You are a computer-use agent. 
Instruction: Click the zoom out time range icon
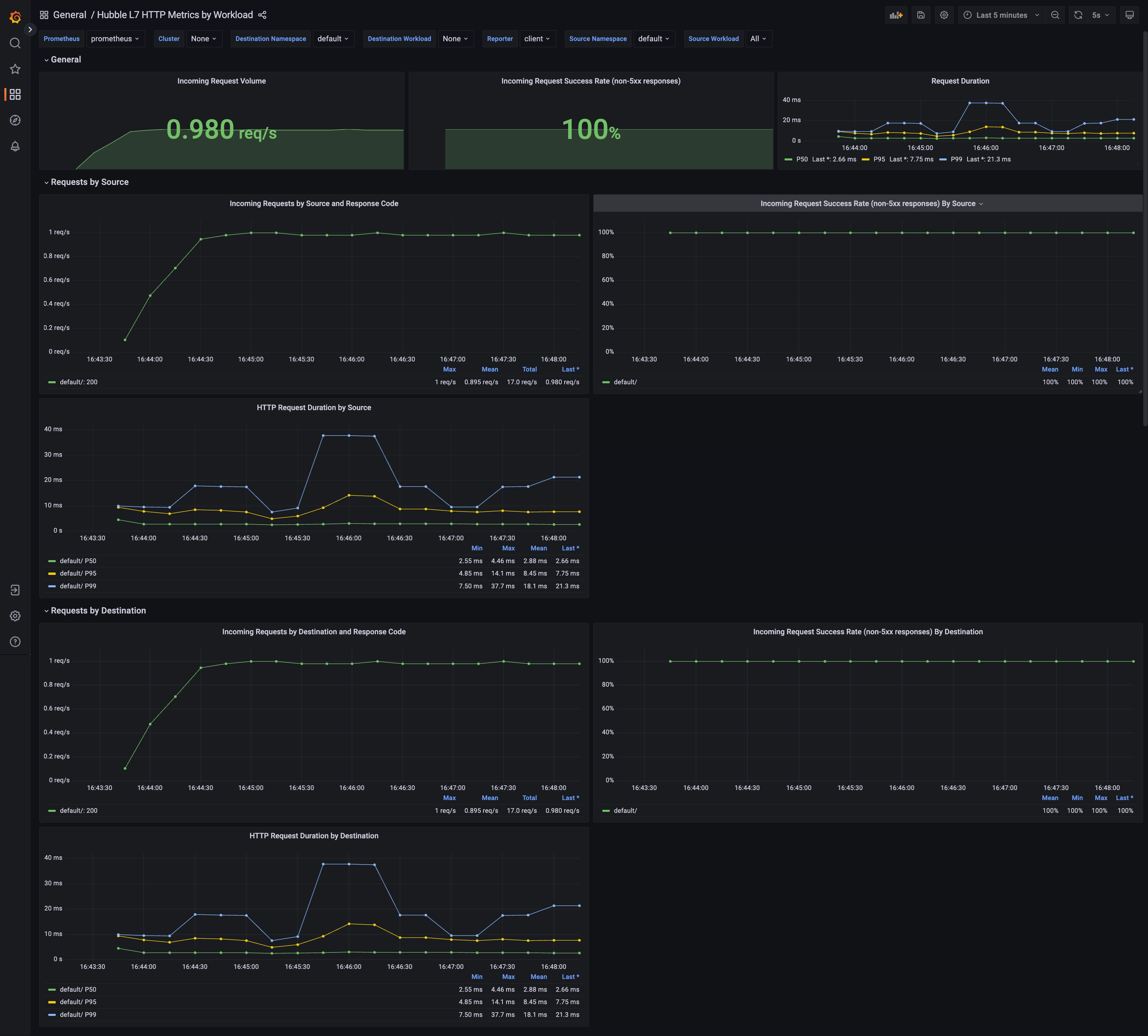tap(1055, 15)
